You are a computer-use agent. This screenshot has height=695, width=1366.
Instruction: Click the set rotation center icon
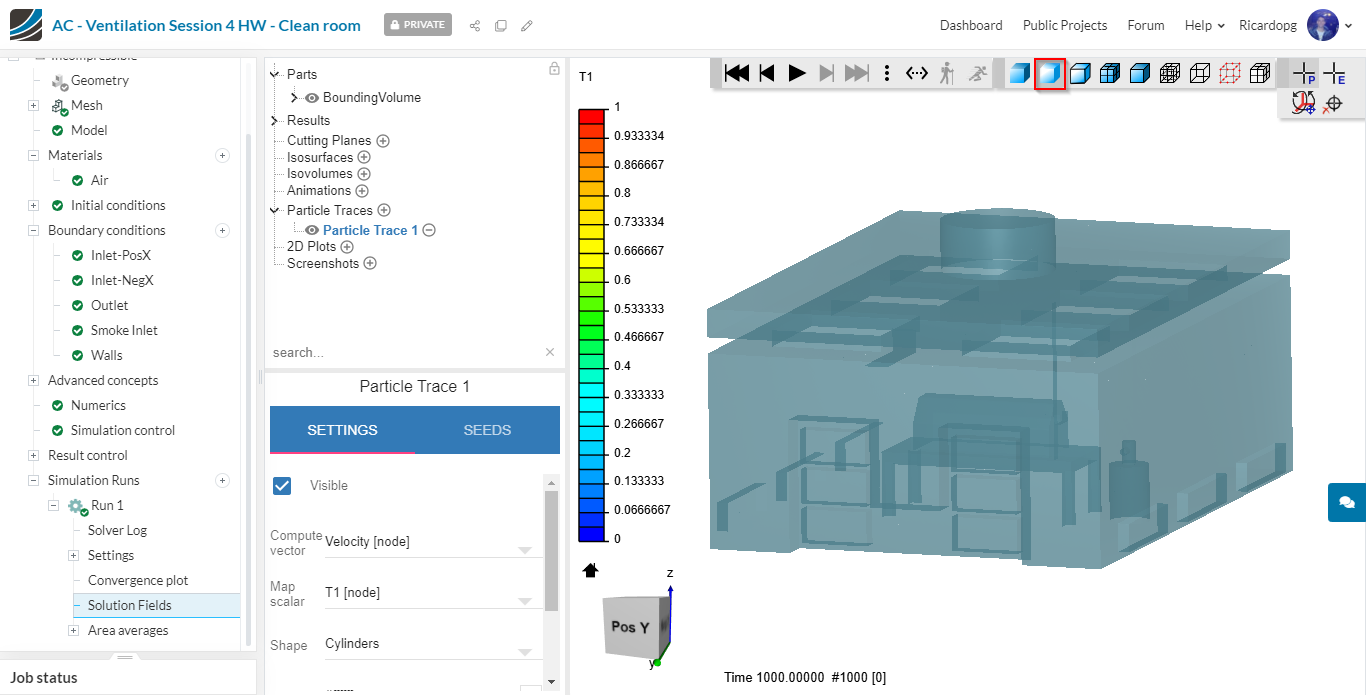[x=1303, y=103]
